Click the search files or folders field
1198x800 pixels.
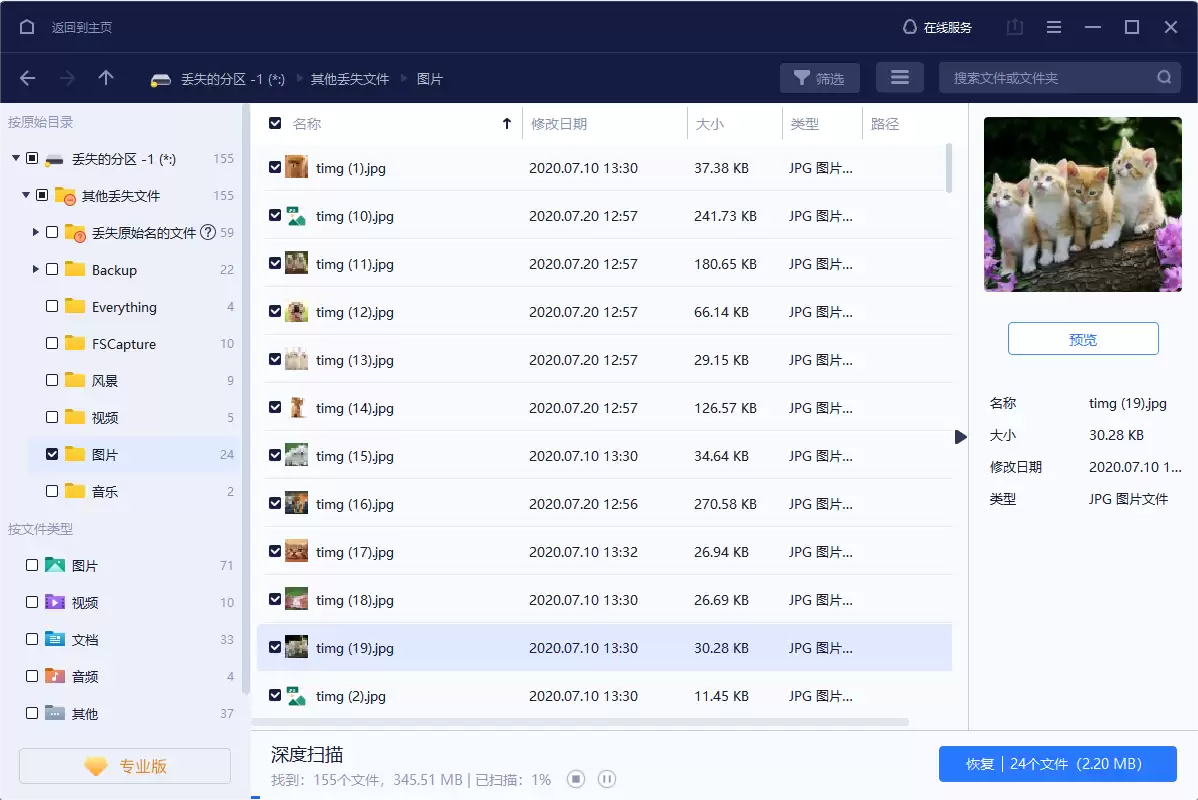[1050, 78]
